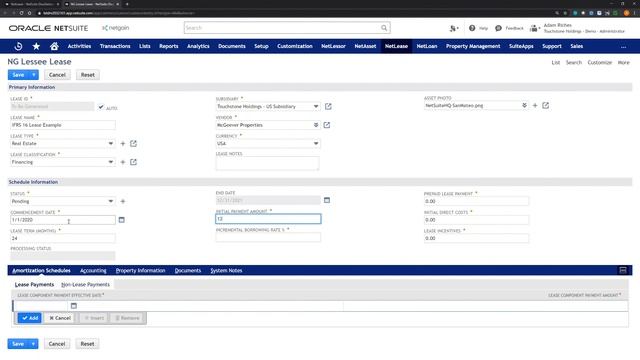Expand the Lease Type dropdown
The height and width of the screenshot is (360, 640).
click(111, 144)
